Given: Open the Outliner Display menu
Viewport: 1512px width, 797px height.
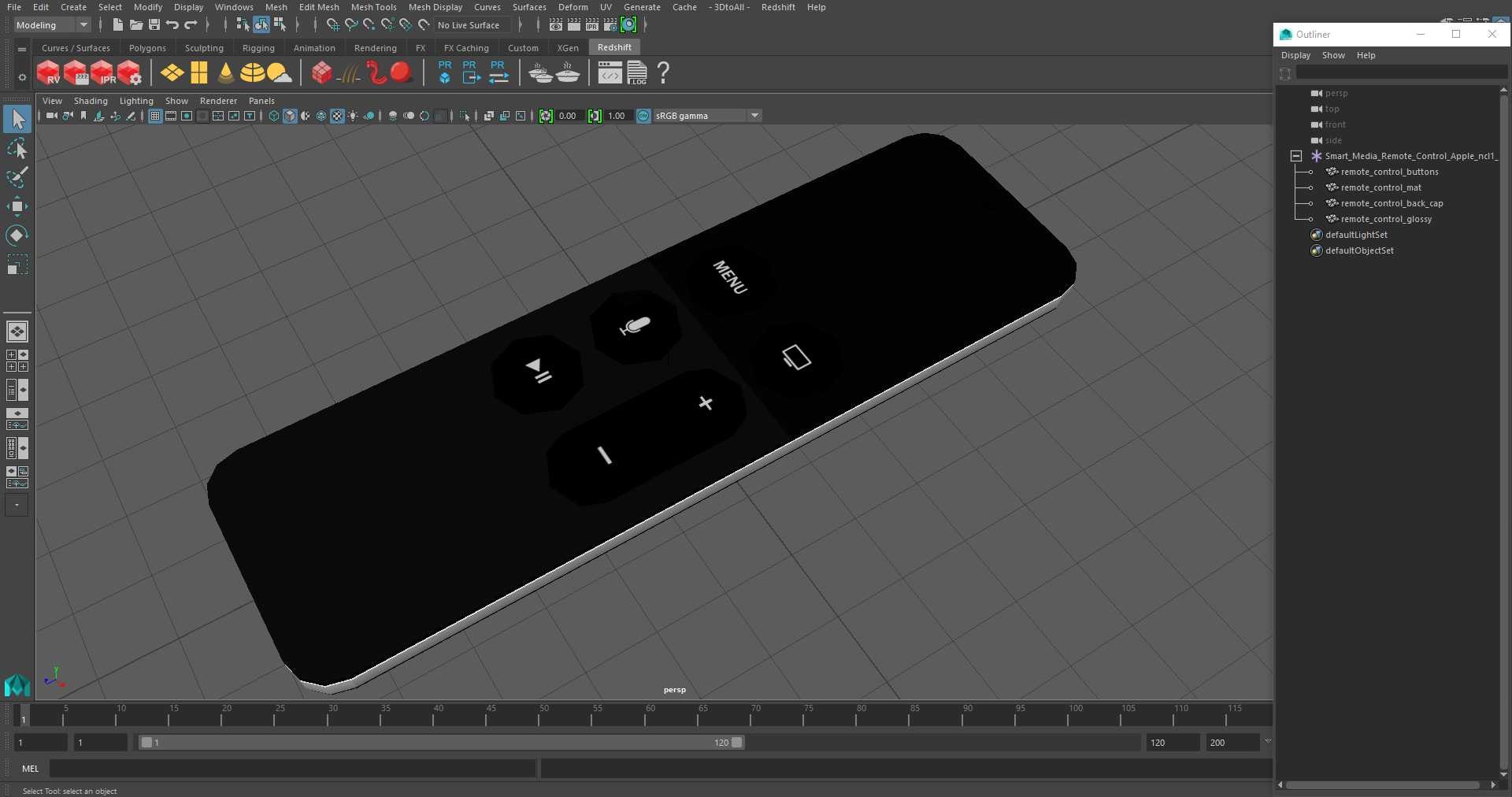Looking at the screenshot, I should coord(1295,55).
